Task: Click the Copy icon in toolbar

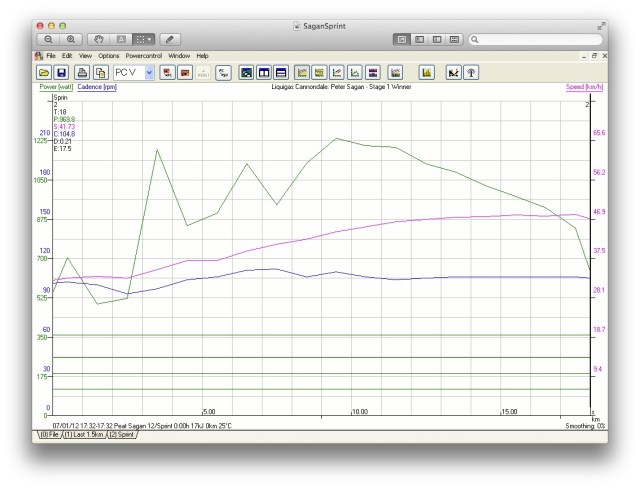Action: click(x=100, y=73)
